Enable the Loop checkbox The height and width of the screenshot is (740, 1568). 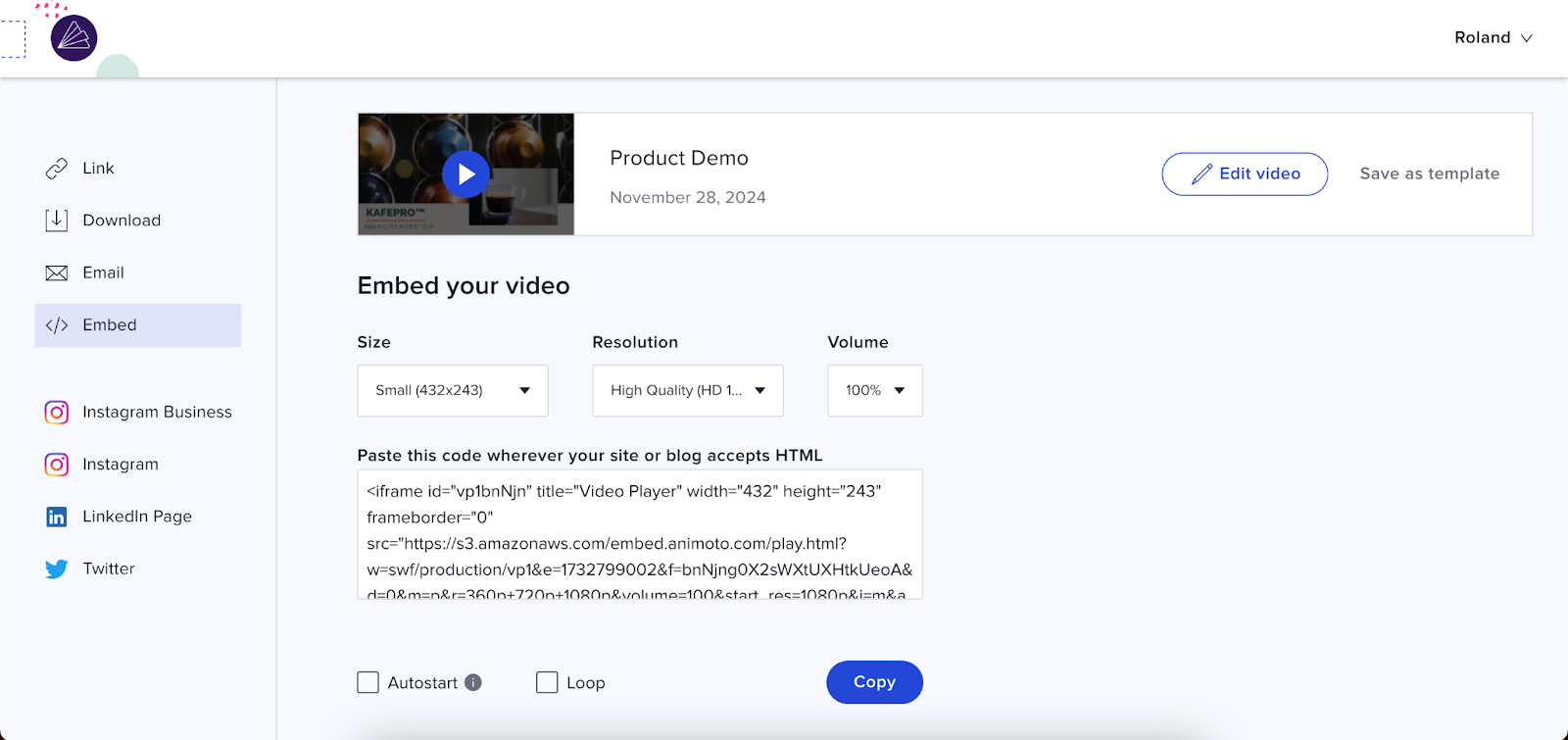[547, 682]
